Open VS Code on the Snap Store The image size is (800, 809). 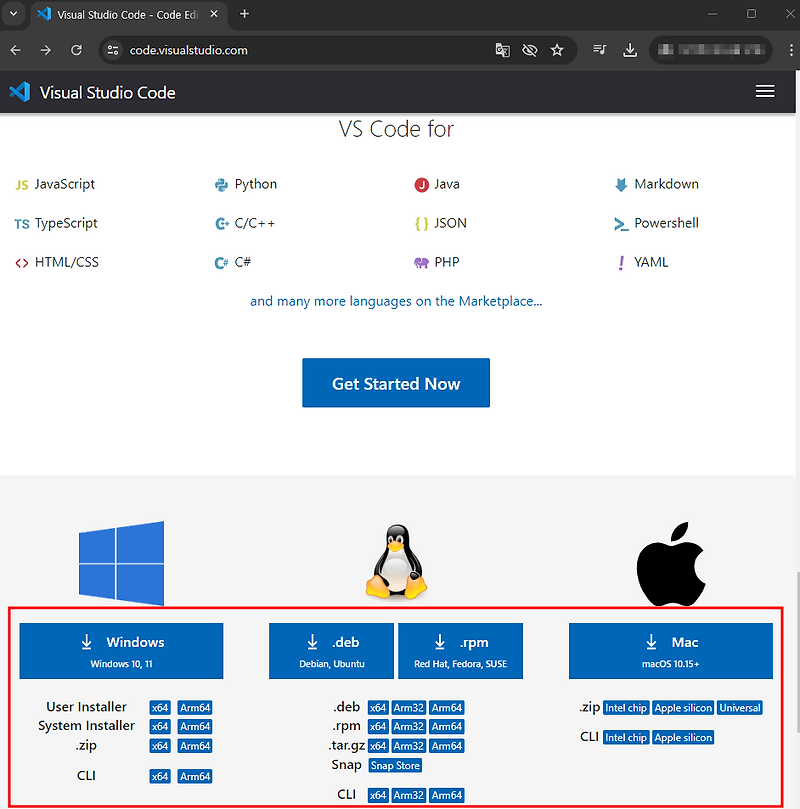(394, 765)
